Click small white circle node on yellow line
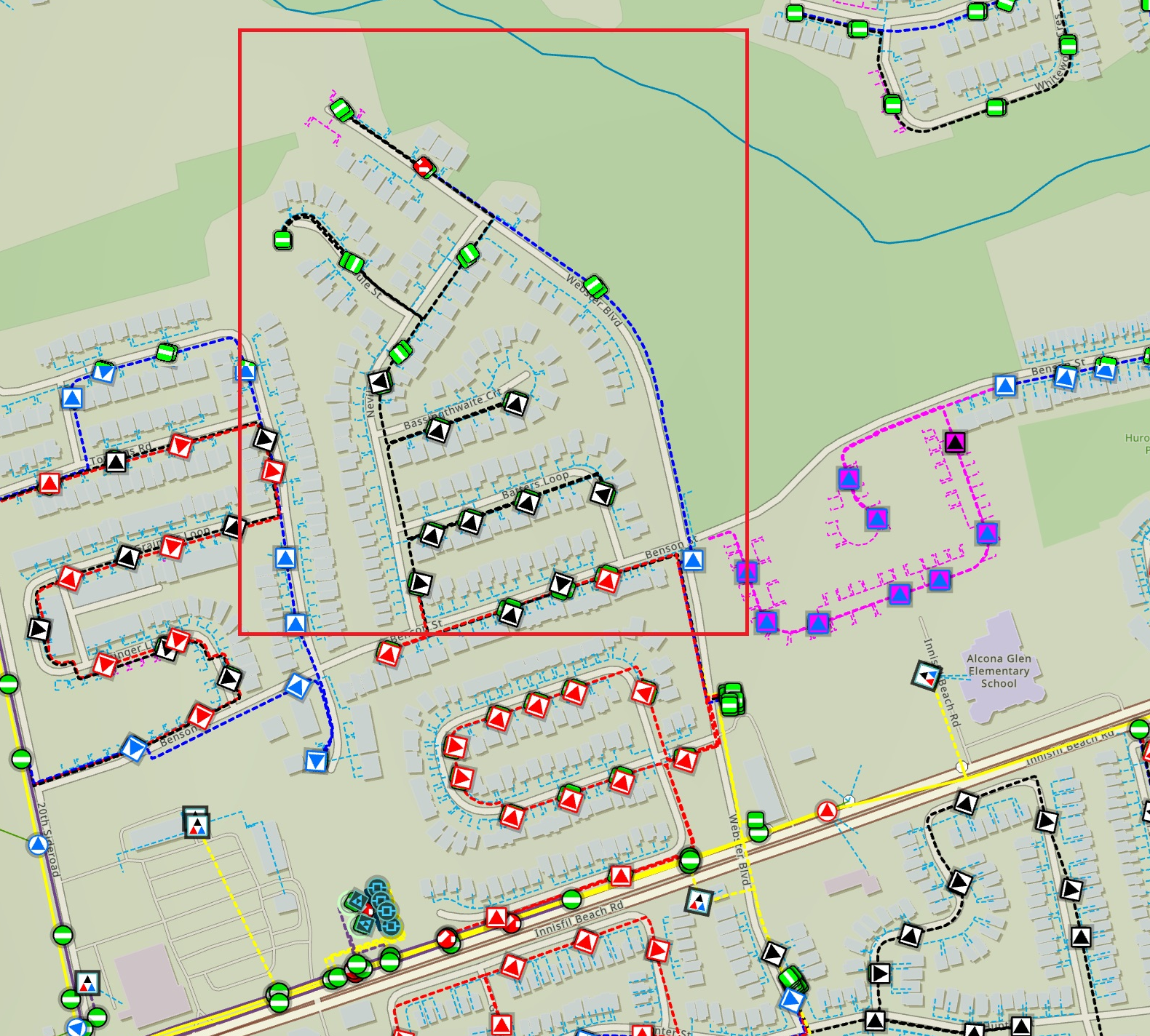Image resolution: width=1150 pixels, height=1036 pixels. 961,768
